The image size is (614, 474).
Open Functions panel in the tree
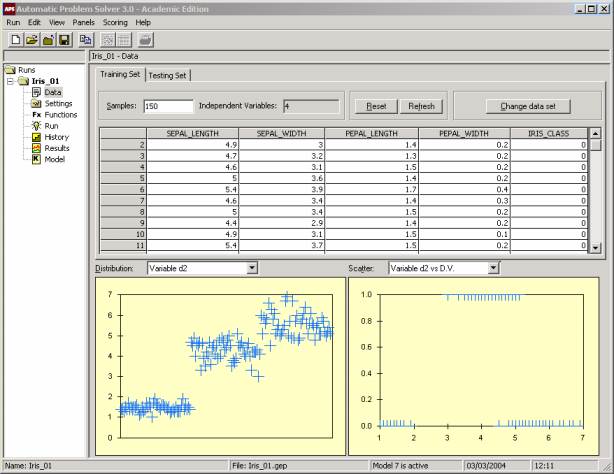coord(60,114)
